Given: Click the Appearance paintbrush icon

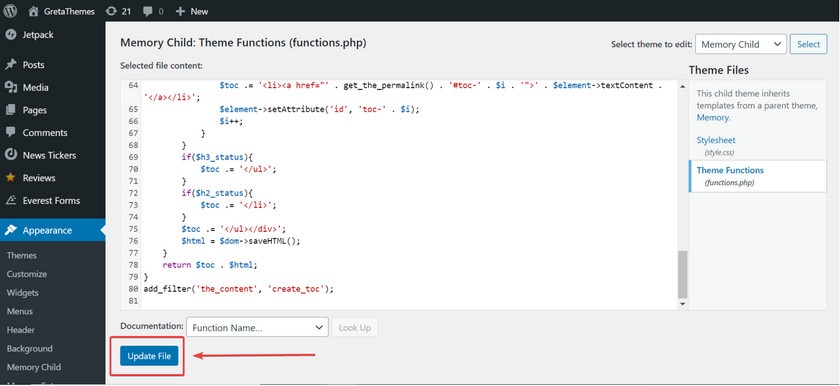Looking at the screenshot, I should coord(10,230).
